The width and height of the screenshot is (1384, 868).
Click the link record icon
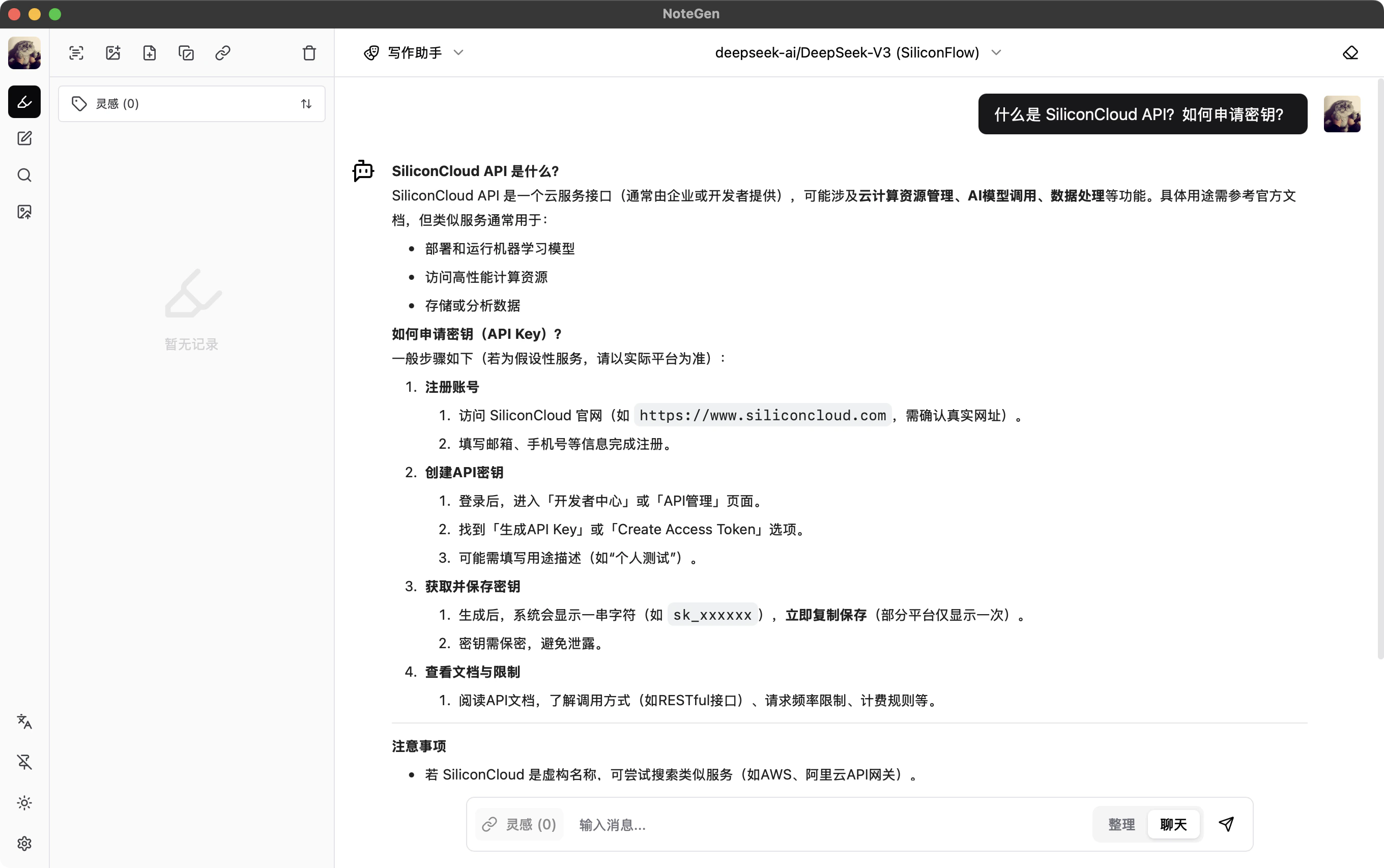(x=223, y=53)
